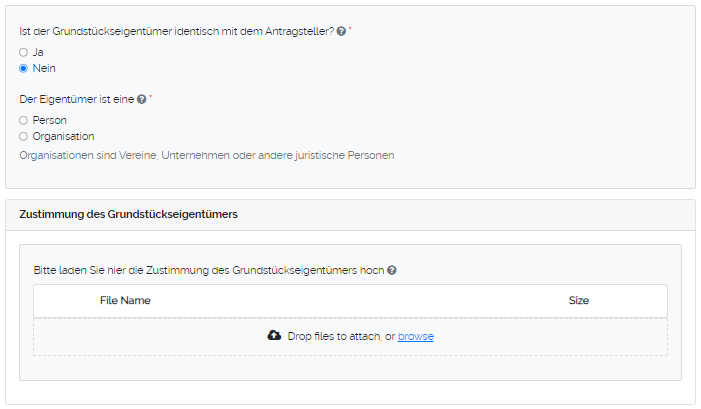Image resolution: width=701 pixels, height=409 pixels.
Task: Select the 'Ja' radio button
Action: [23, 51]
